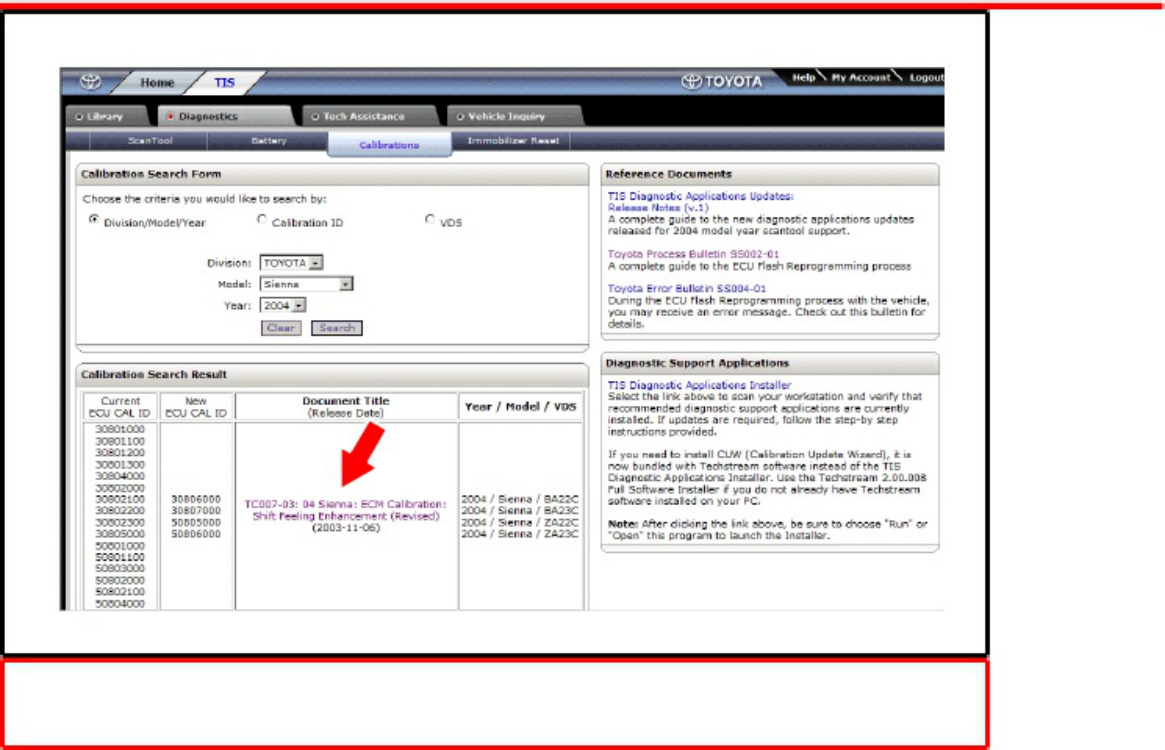Open TIS Diagnostic Applications Installer link
Image resolution: width=1165 pixels, height=750 pixels.
[x=699, y=385]
